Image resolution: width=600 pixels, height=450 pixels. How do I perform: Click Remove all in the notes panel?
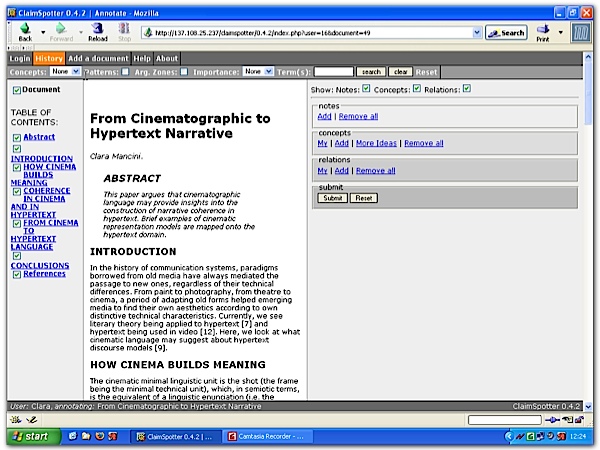(358, 116)
